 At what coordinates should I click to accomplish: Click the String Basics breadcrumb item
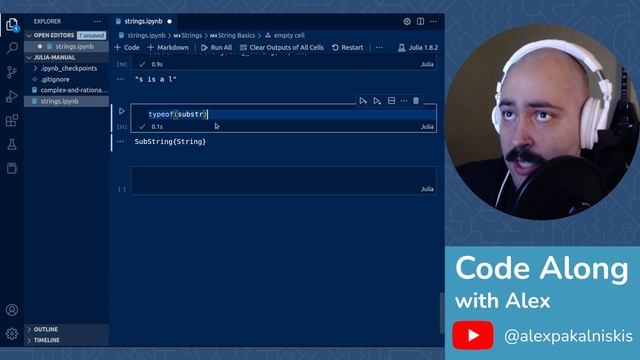point(236,36)
